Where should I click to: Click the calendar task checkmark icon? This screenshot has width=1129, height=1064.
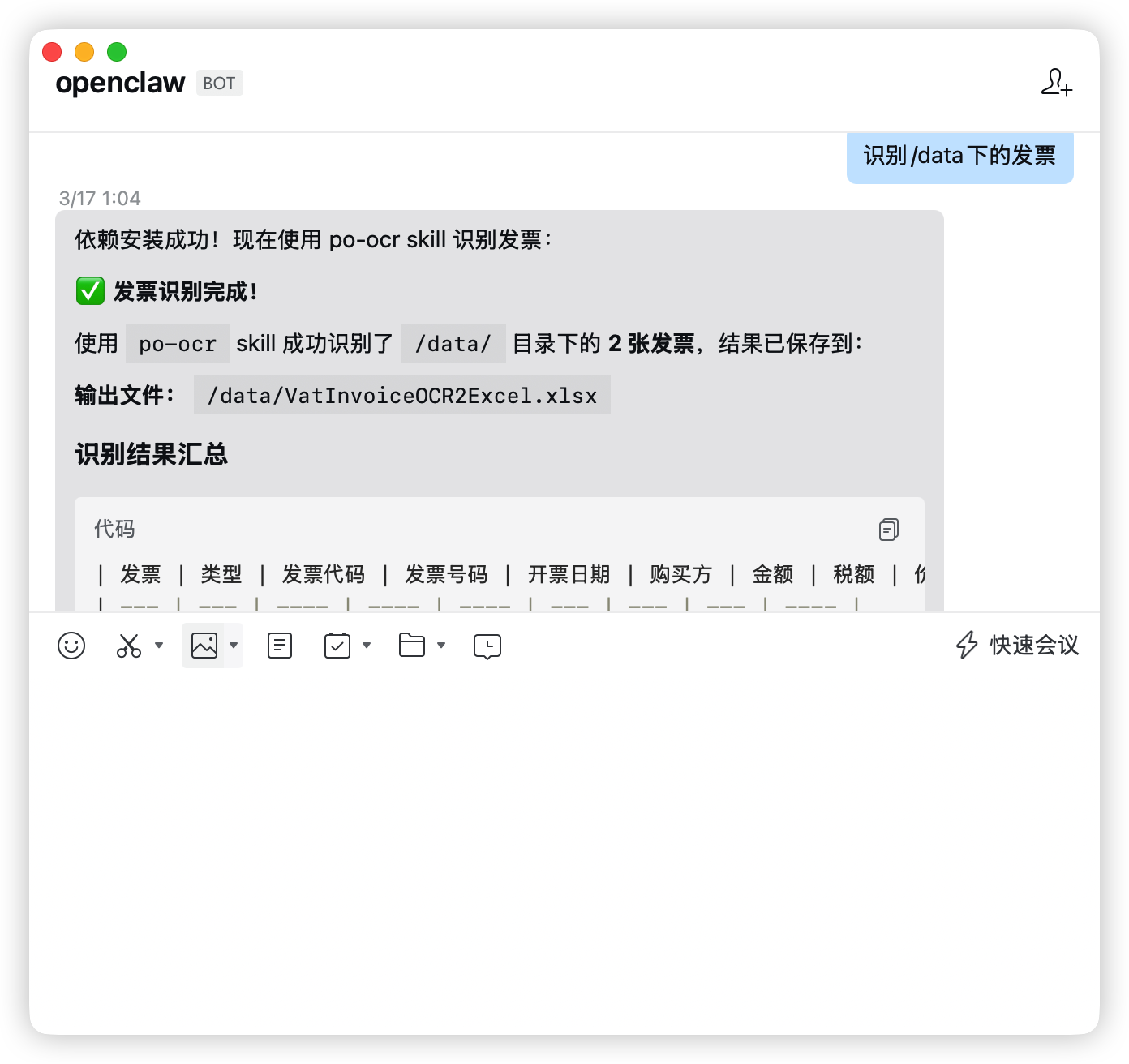(x=337, y=646)
